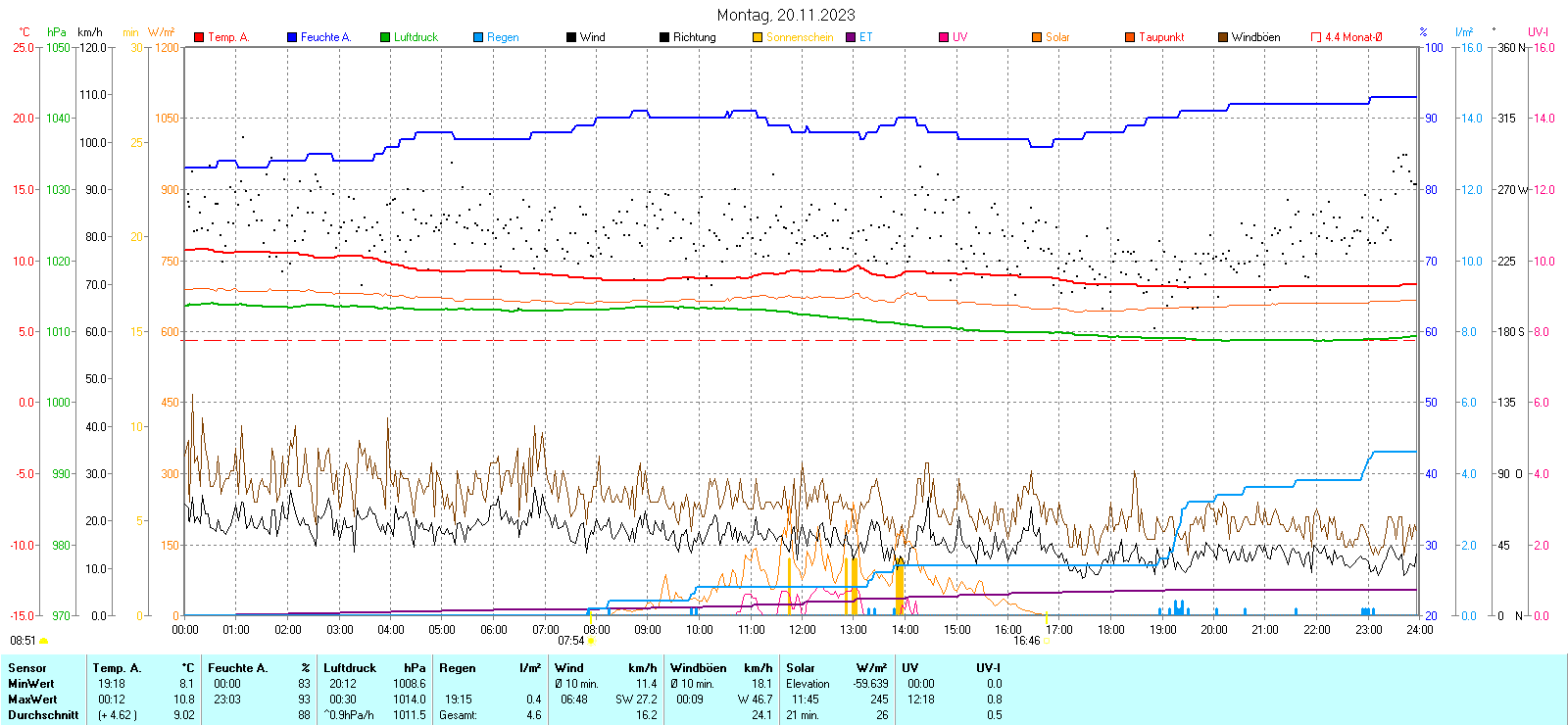Click the red Temp. A. legend square
The image size is (1568, 725).
tap(199, 37)
